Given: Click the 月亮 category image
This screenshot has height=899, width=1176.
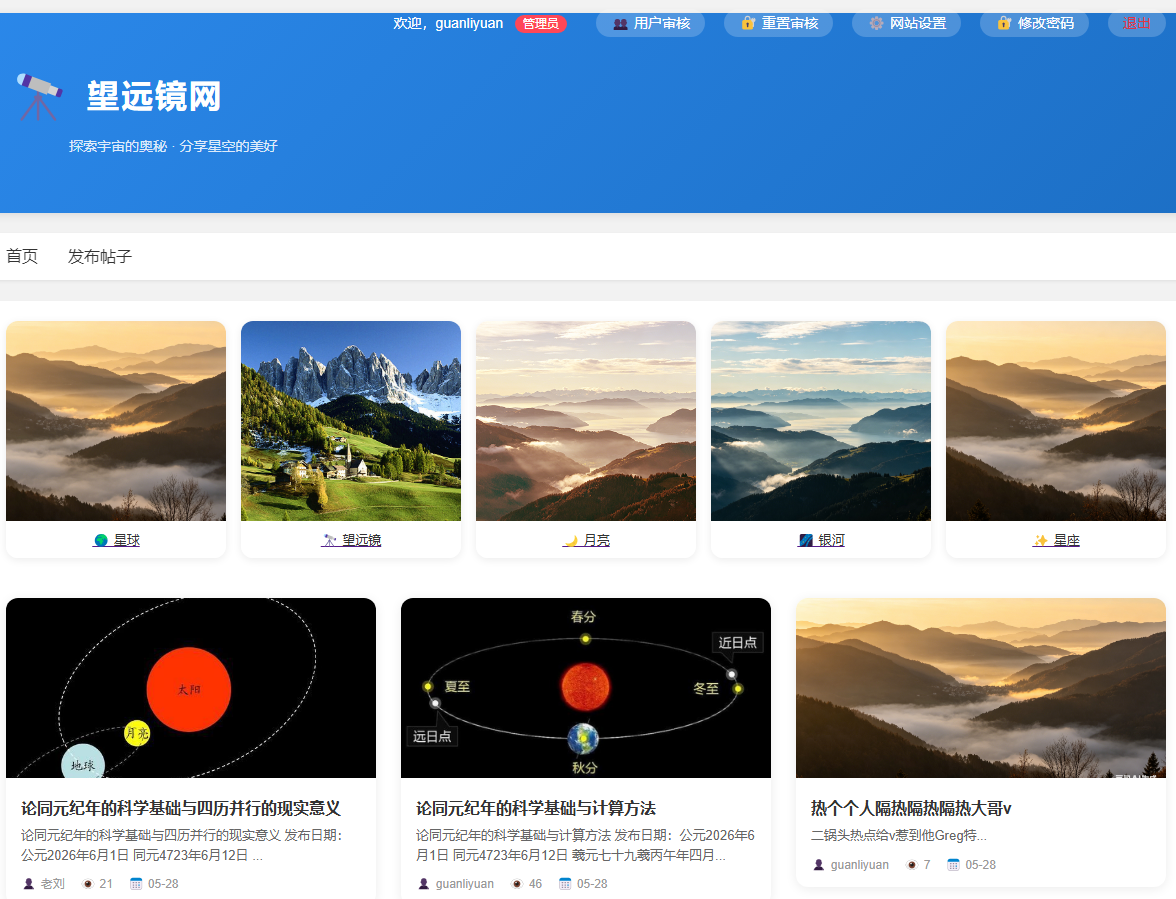Looking at the screenshot, I should (x=586, y=421).
